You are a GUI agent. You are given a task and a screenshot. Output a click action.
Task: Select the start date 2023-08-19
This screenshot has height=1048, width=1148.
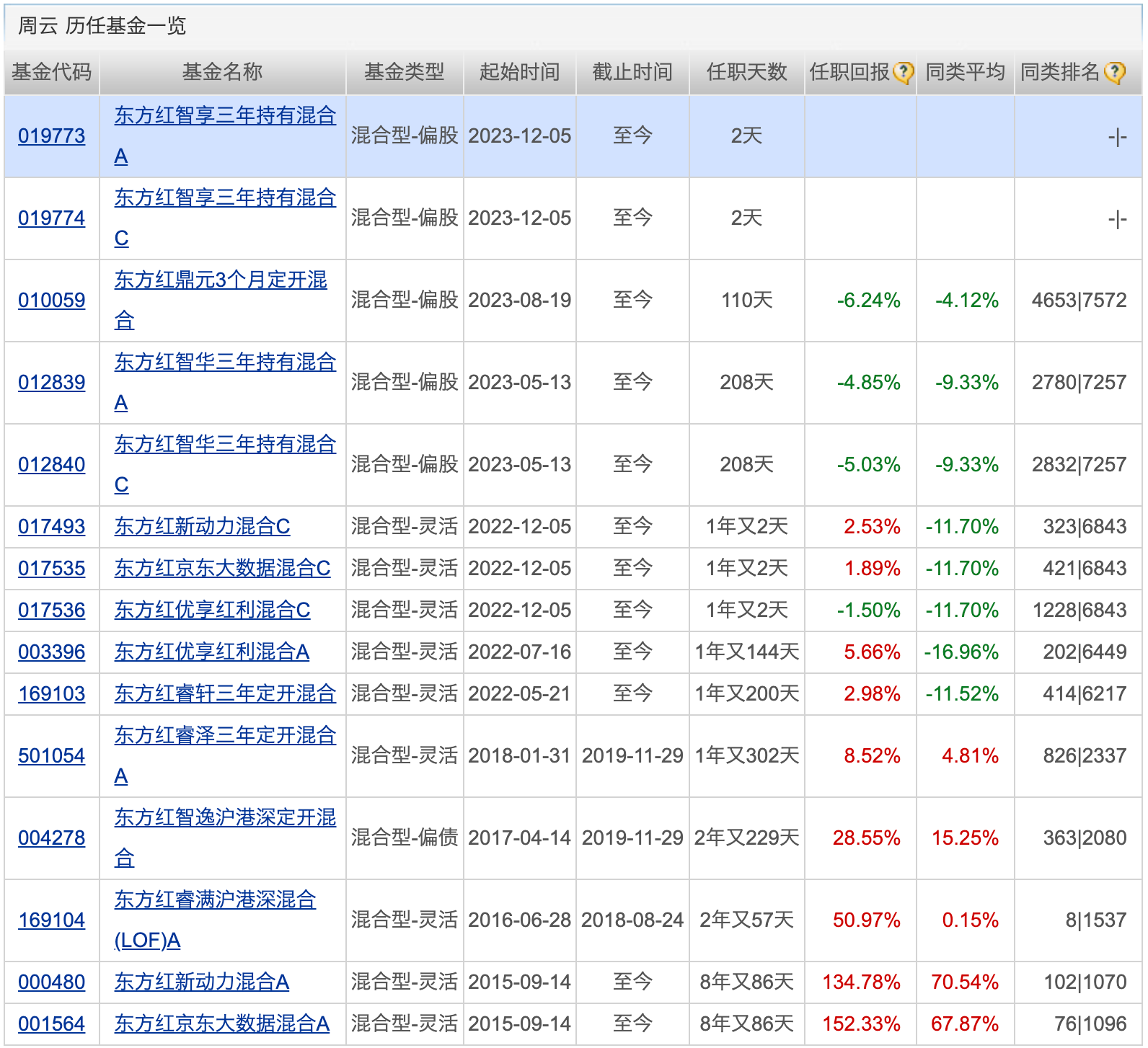pyautogui.click(x=519, y=301)
